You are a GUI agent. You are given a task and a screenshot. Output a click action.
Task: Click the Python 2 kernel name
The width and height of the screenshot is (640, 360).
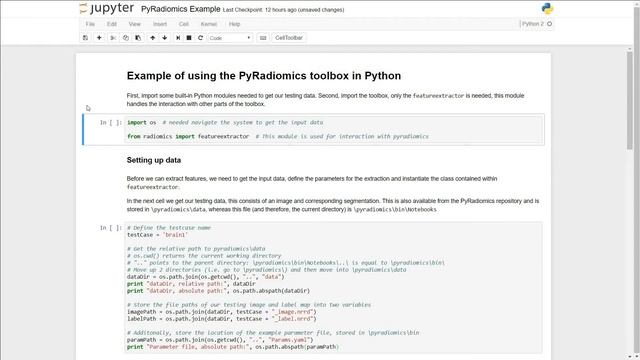[x=533, y=24]
